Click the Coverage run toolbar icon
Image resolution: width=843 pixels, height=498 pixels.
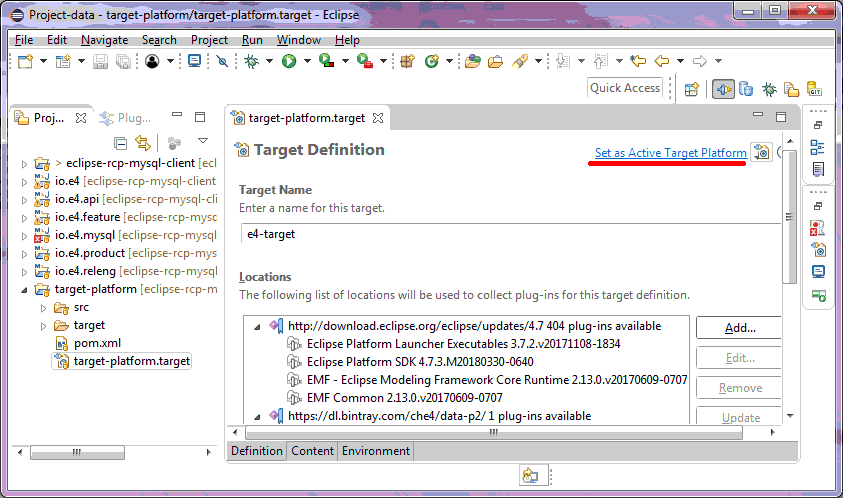326,61
